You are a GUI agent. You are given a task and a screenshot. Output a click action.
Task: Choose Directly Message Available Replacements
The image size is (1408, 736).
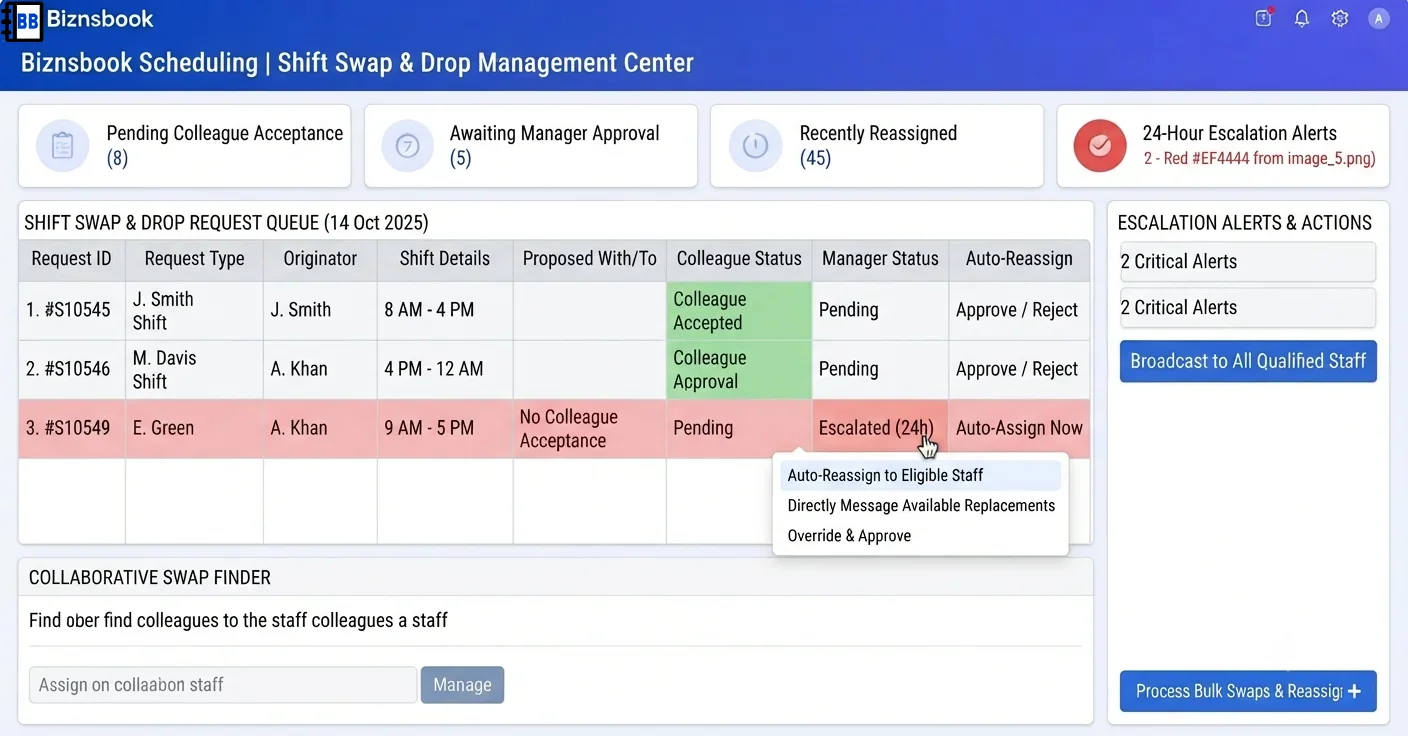pyautogui.click(x=920, y=505)
